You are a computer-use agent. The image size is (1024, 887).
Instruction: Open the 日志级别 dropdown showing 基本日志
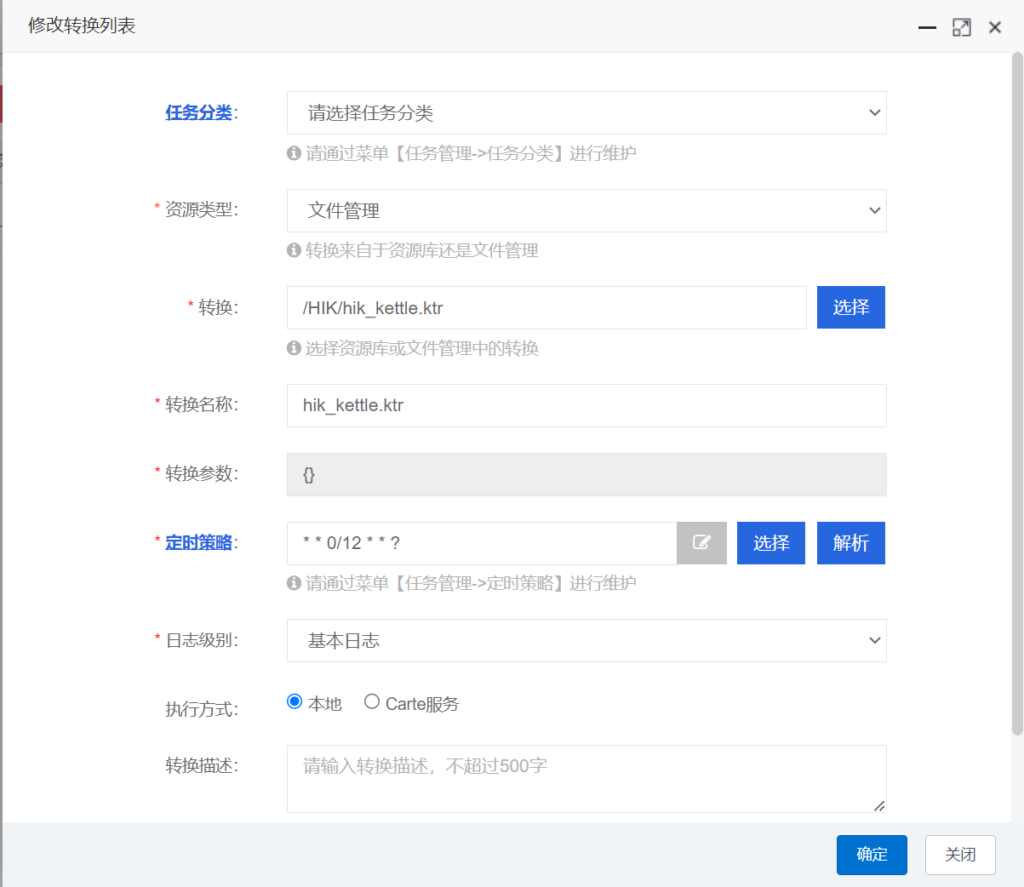(x=586, y=641)
